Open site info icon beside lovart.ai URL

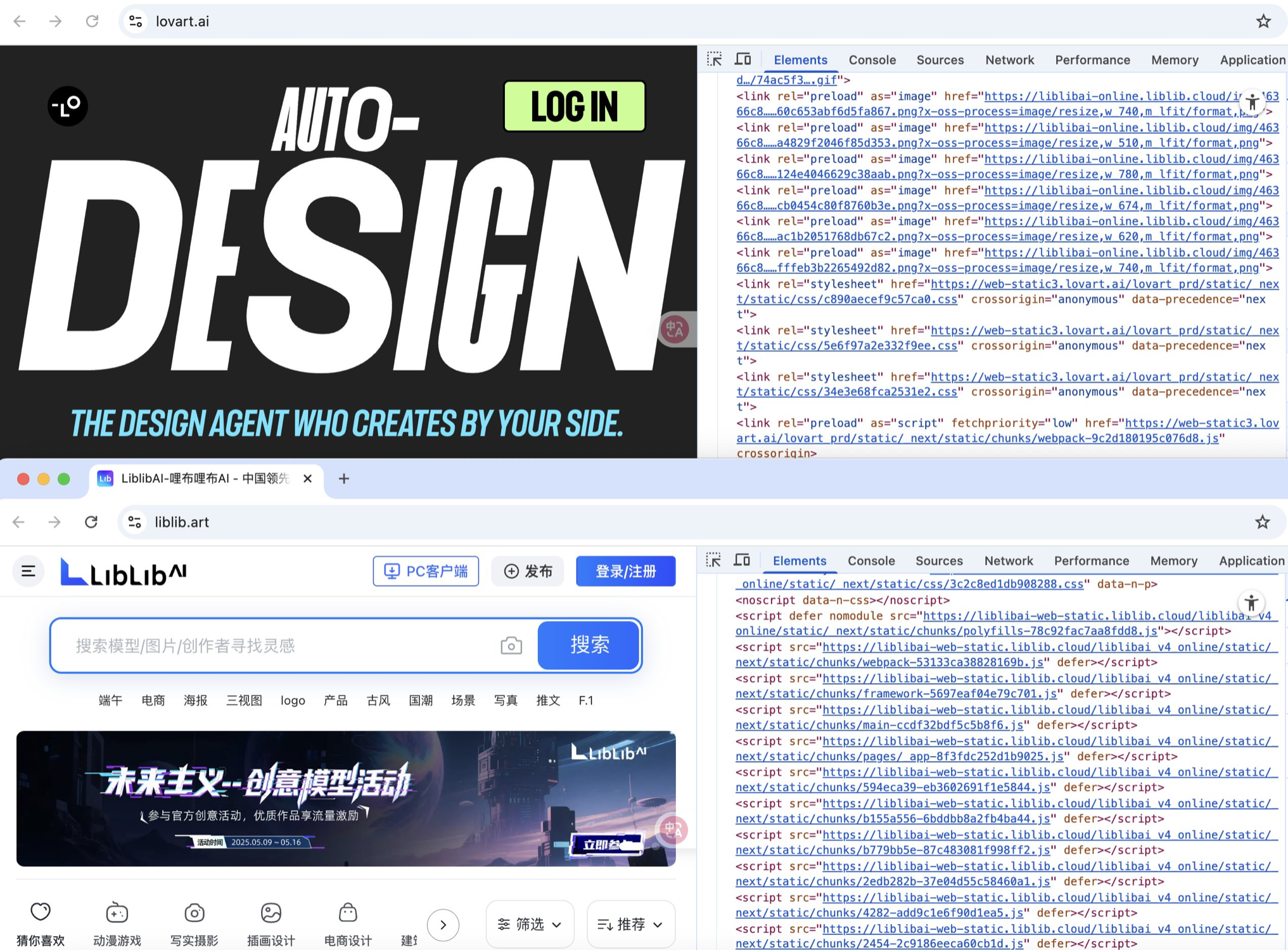point(136,22)
